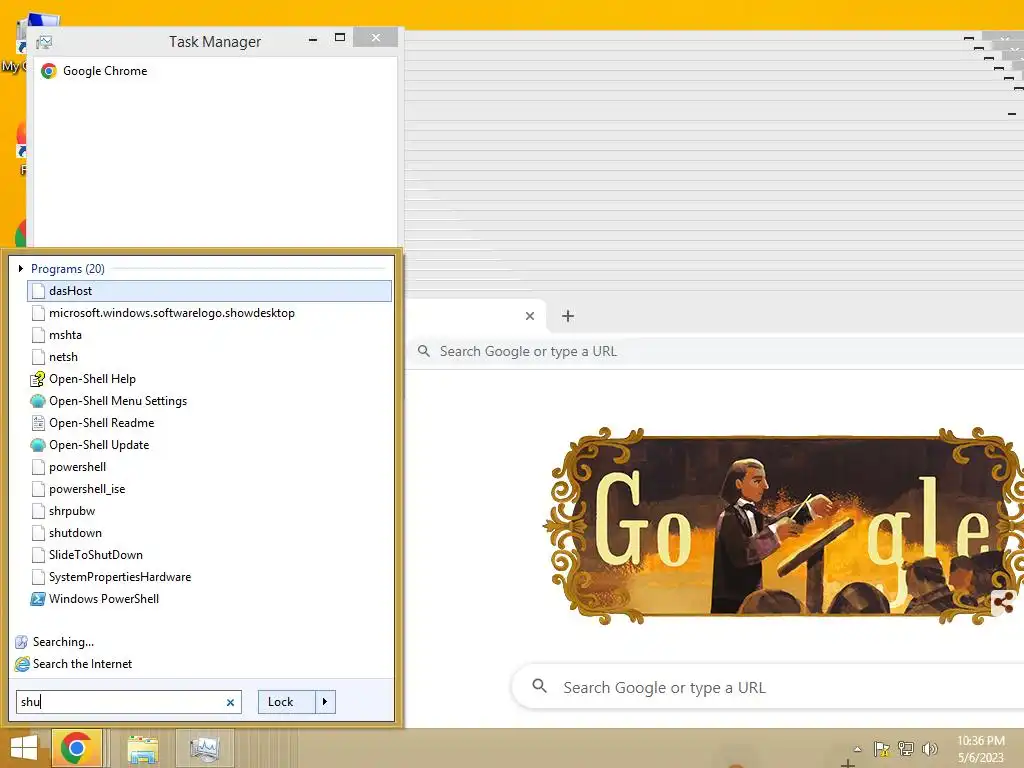Viewport: 1024px width, 768px height.
Task: Click the Google page search box
Action: (769, 687)
